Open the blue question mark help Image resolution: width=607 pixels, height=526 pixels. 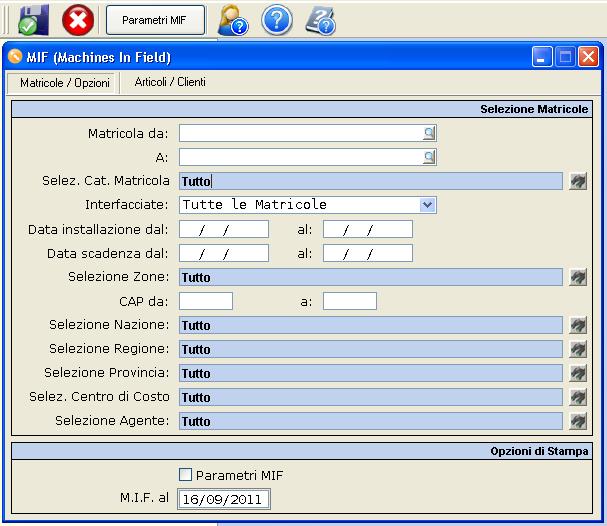[276, 20]
